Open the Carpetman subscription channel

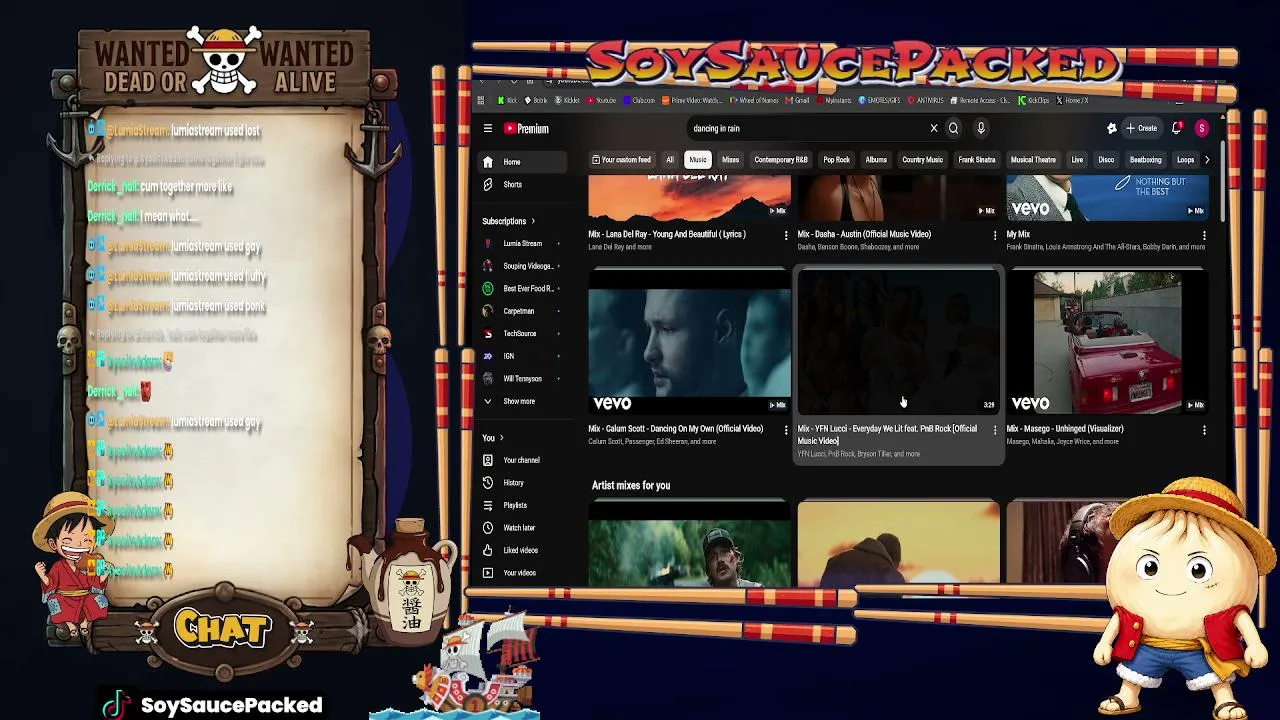tap(520, 311)
